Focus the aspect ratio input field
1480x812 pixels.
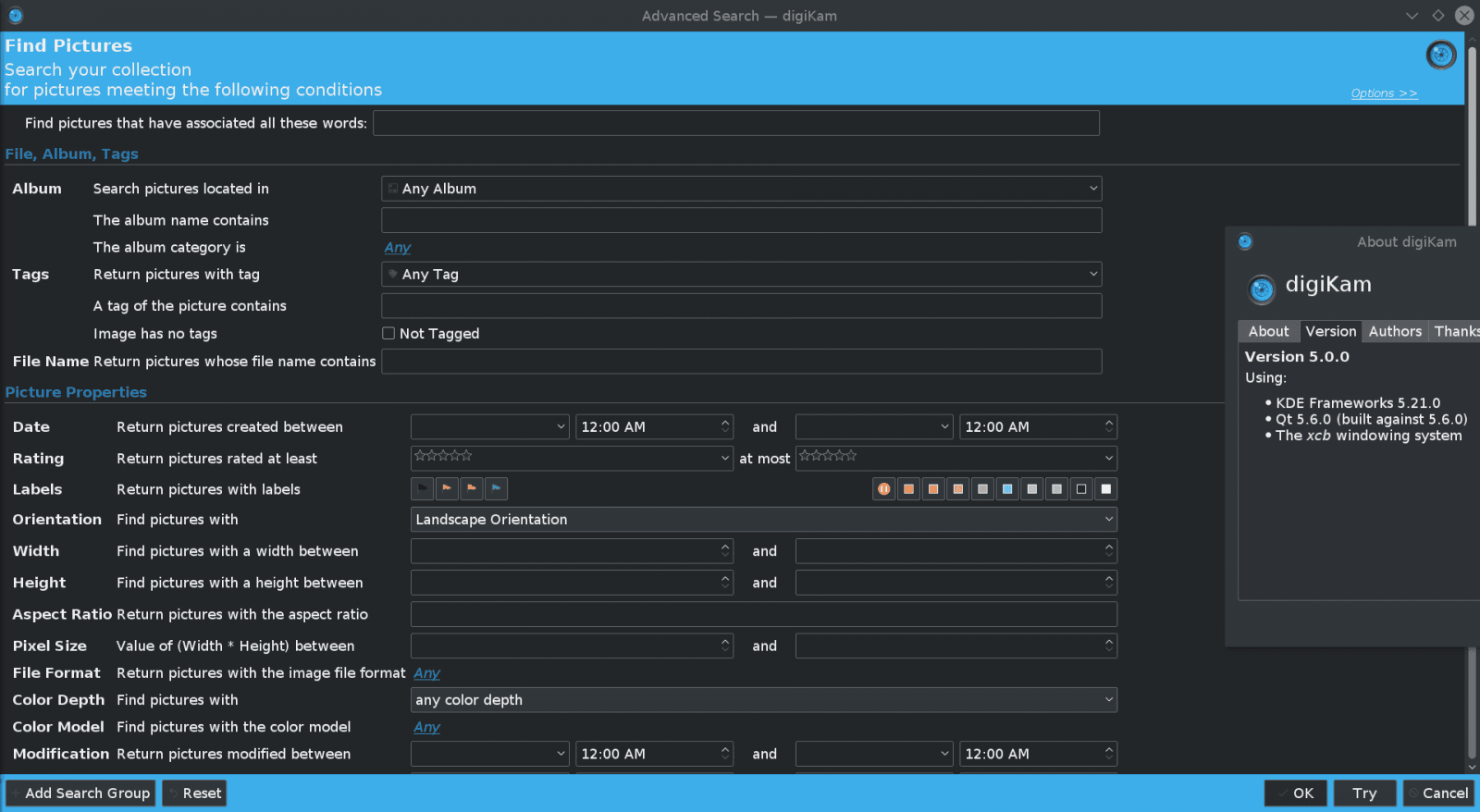tap(764, 614)
